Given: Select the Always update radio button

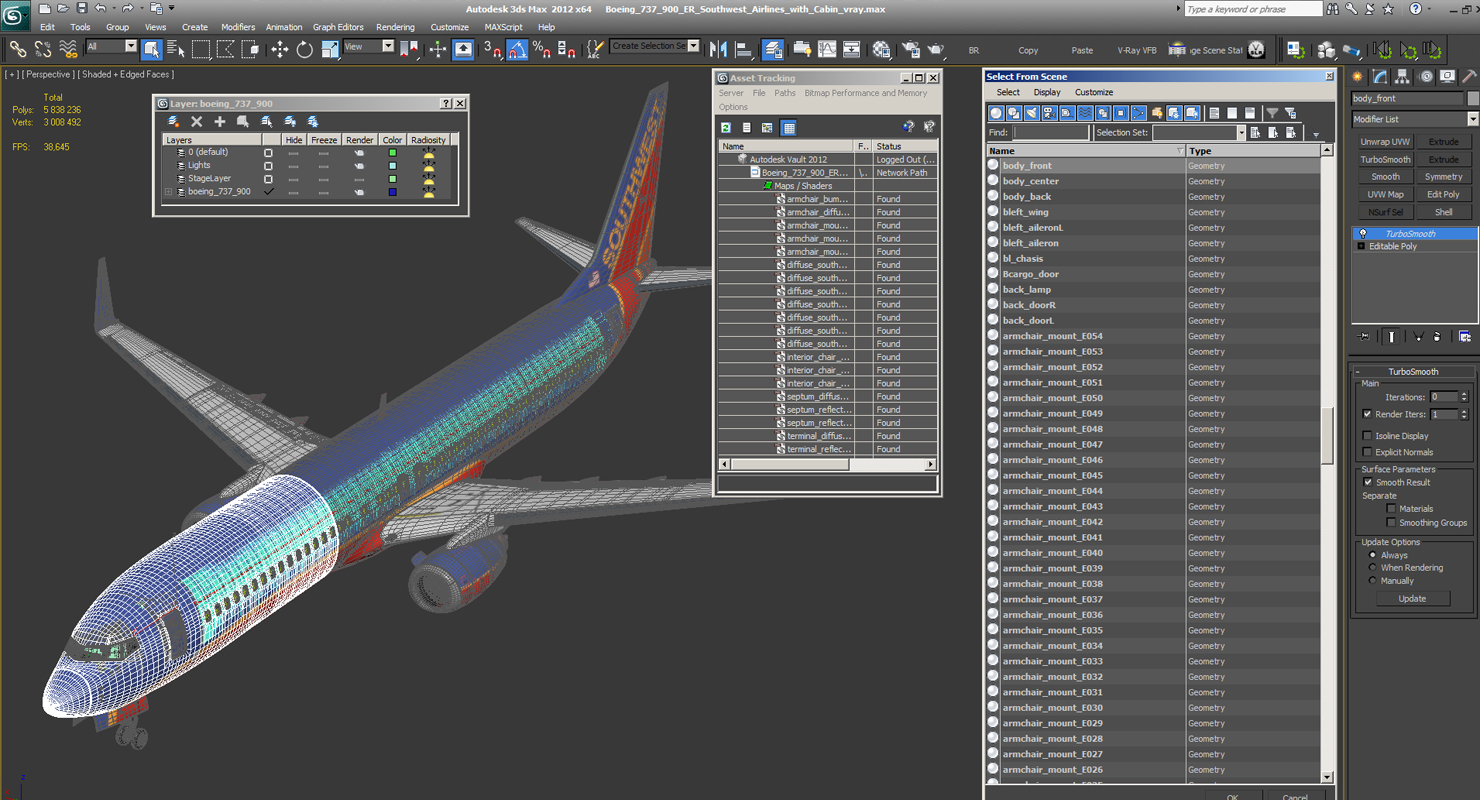Looking at the screenshot, I should click(x=1372, y=555).
